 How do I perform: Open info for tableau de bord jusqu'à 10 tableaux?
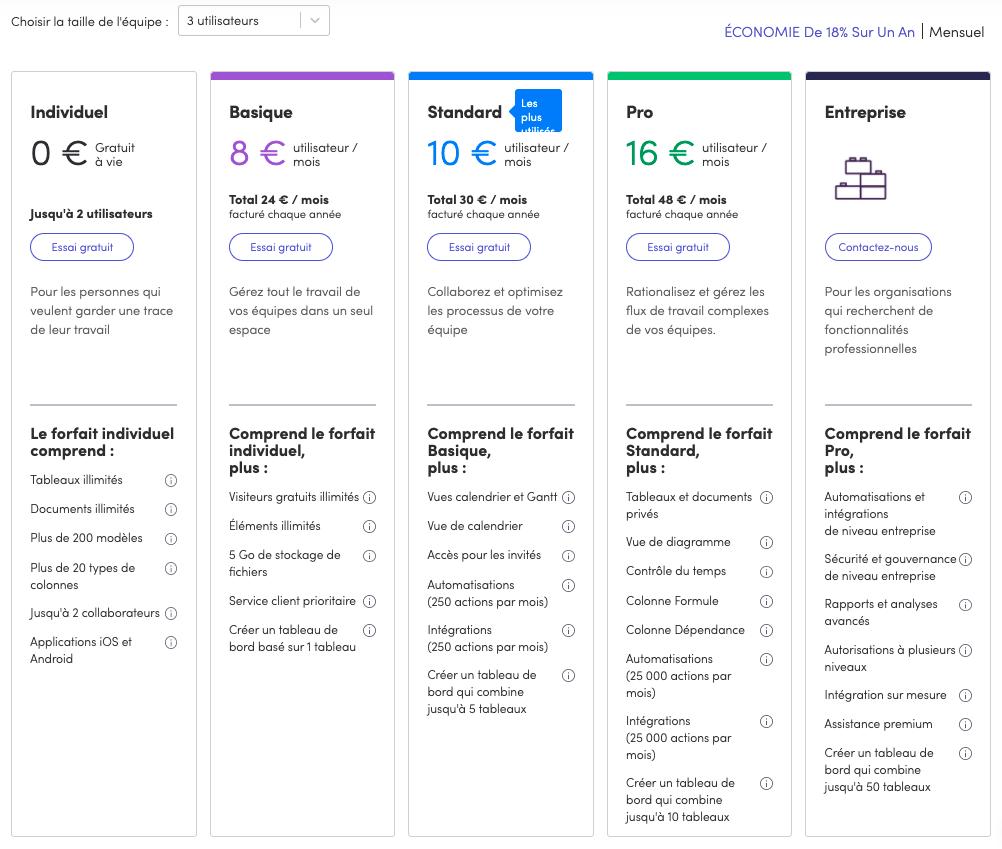(x=766, y=783)
